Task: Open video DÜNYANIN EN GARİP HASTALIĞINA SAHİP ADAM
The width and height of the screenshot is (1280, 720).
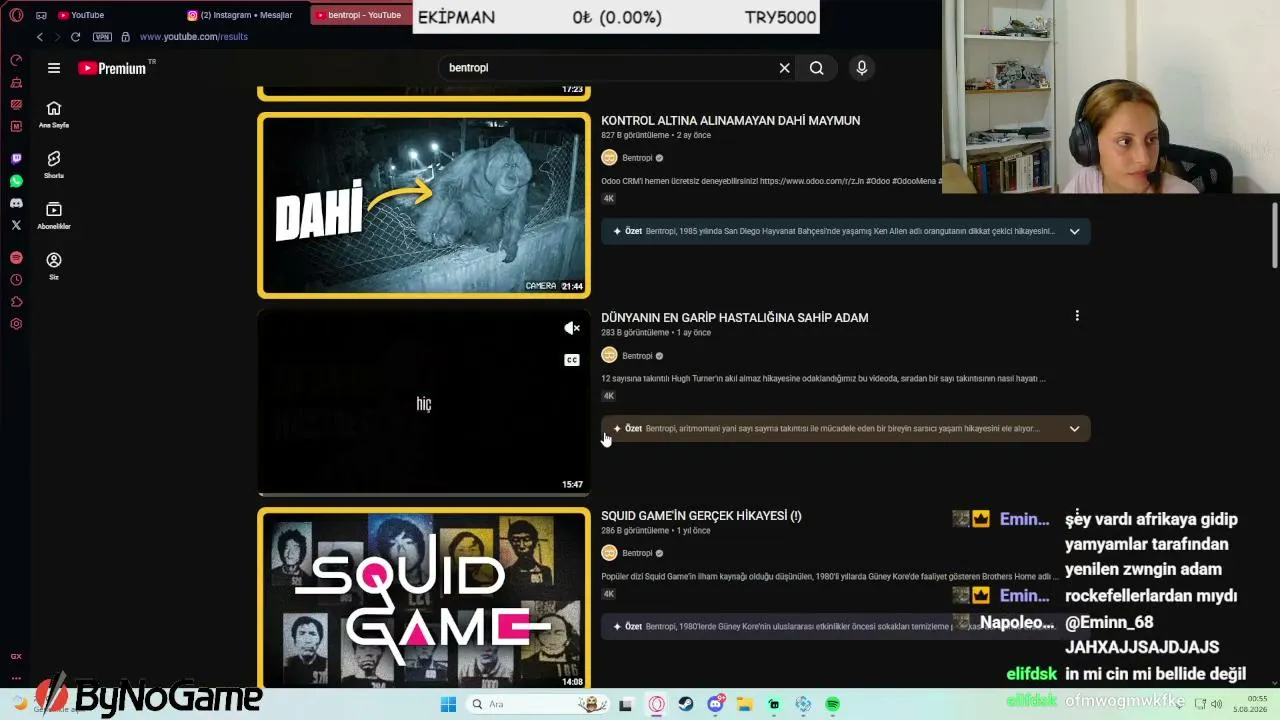Action: [x=734, y=318]
